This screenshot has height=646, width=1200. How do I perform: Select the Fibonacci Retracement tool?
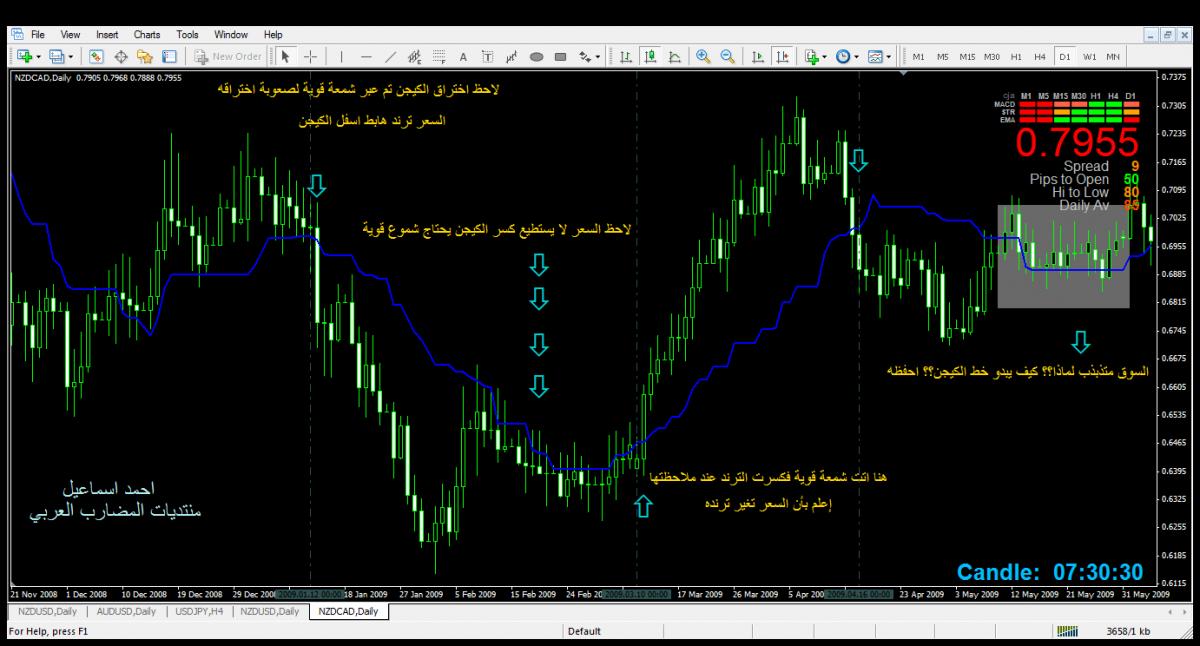(439, 57)
